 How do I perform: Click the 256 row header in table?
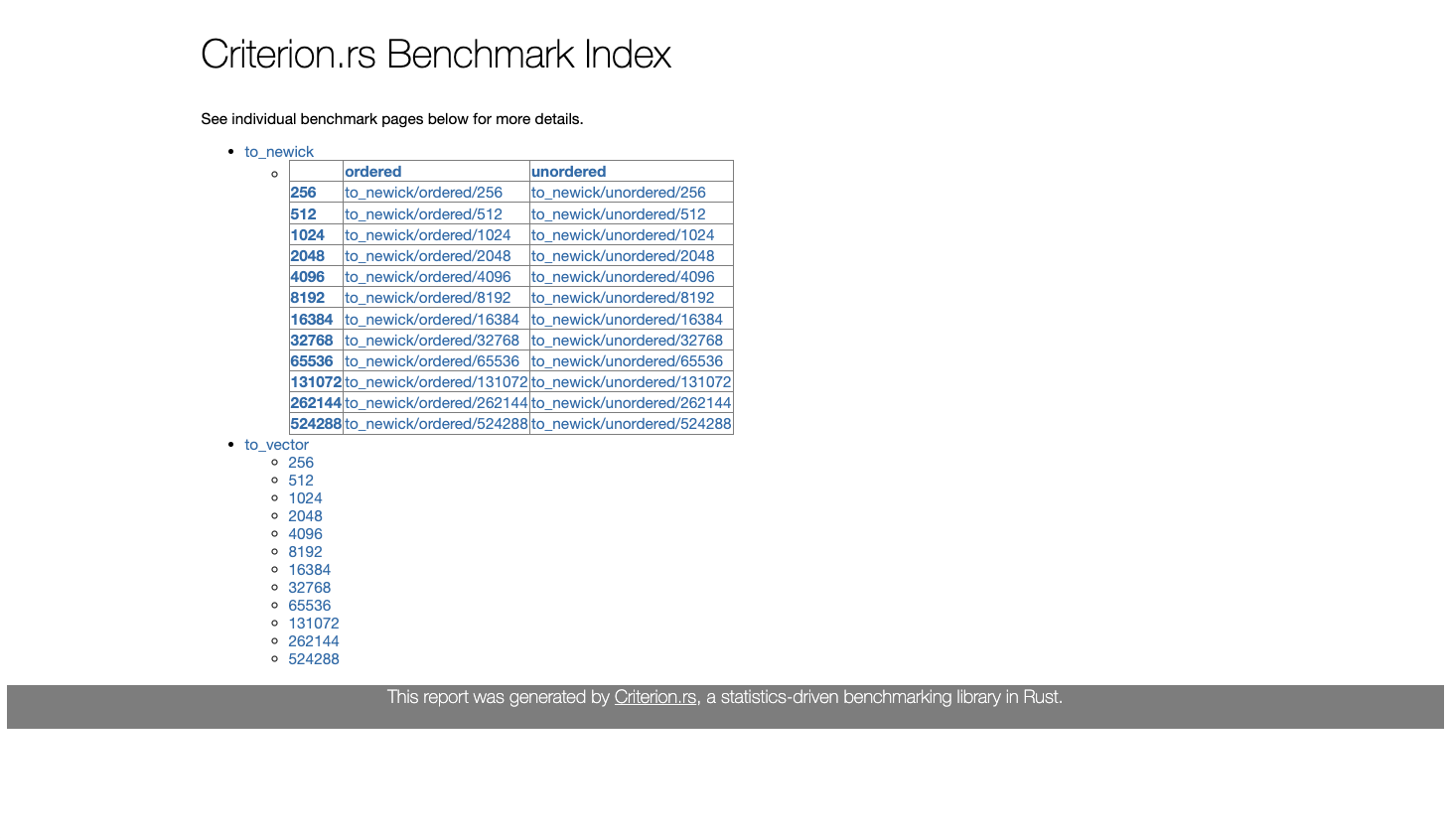(303, 193)
